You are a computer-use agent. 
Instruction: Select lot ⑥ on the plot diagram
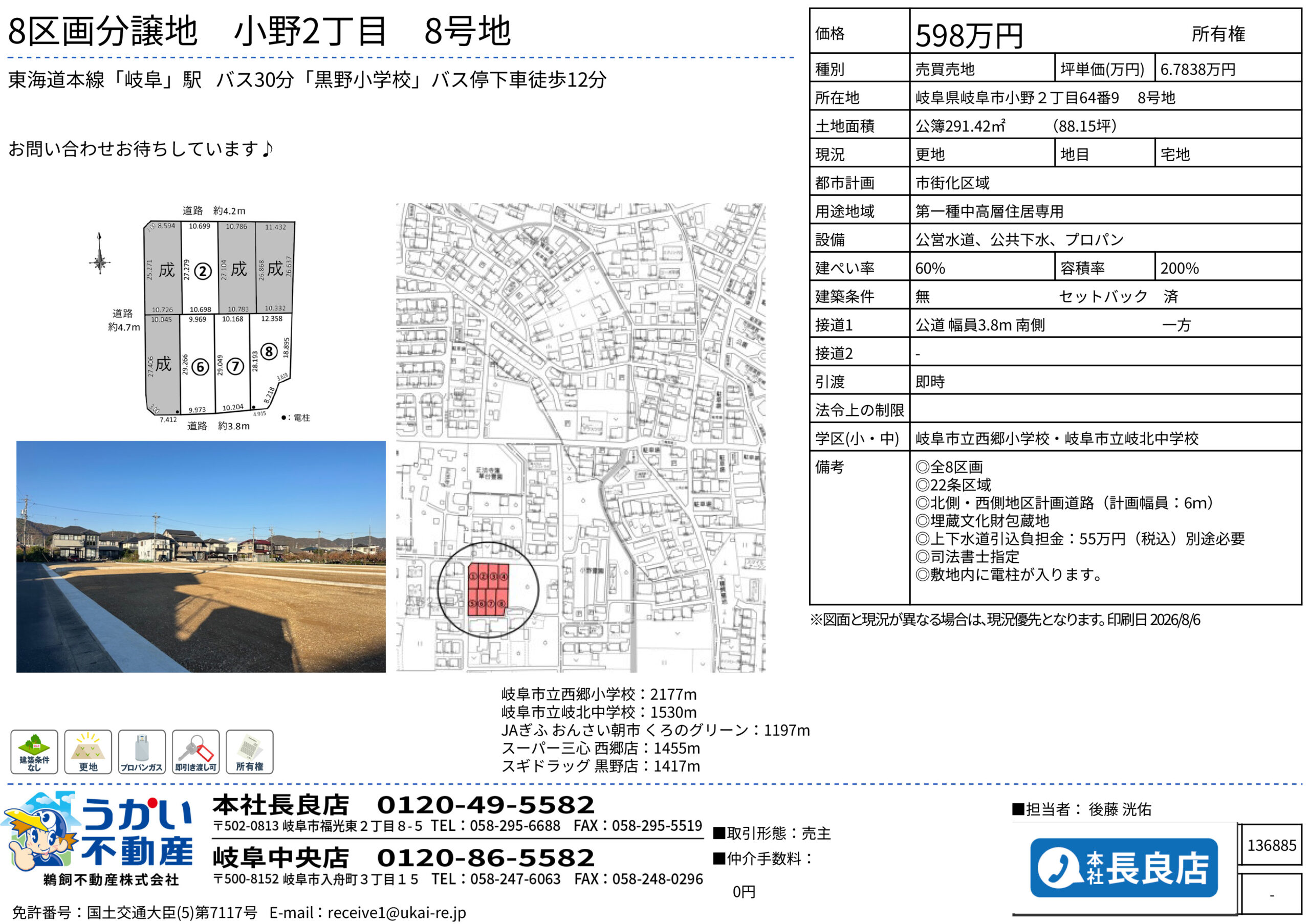click(x=200, y=367)
